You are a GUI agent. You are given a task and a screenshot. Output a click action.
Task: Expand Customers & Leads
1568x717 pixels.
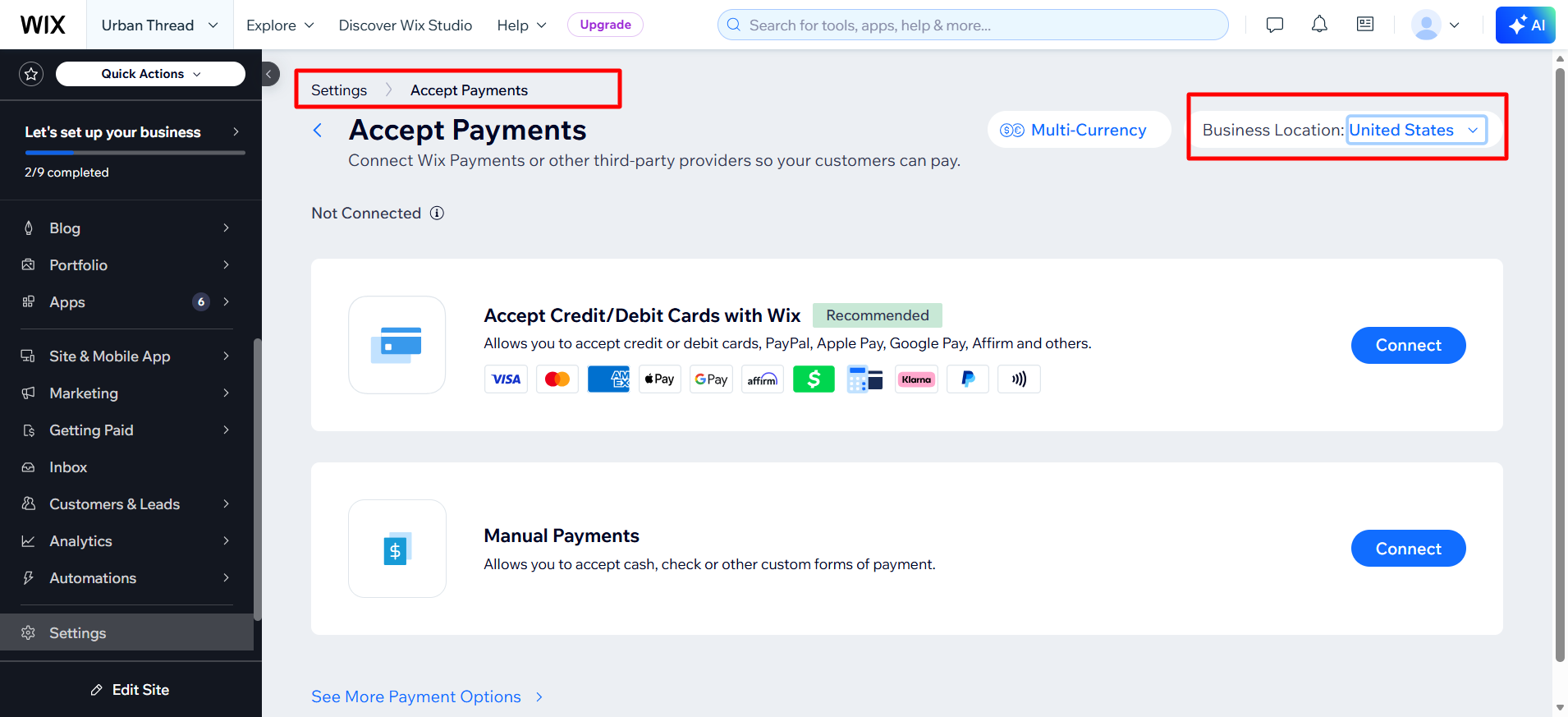(126, 504)
